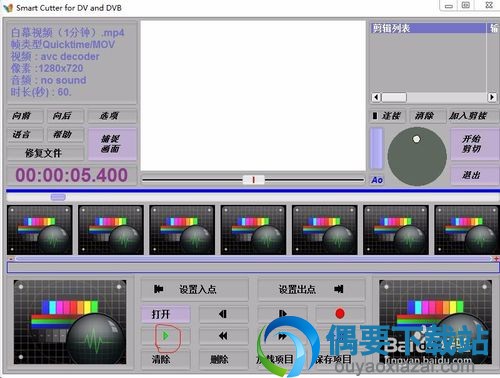Toggle the 连接 join option
Image resolution: width=500 pixels, height=378 pixels.
(x=388, y=116)
